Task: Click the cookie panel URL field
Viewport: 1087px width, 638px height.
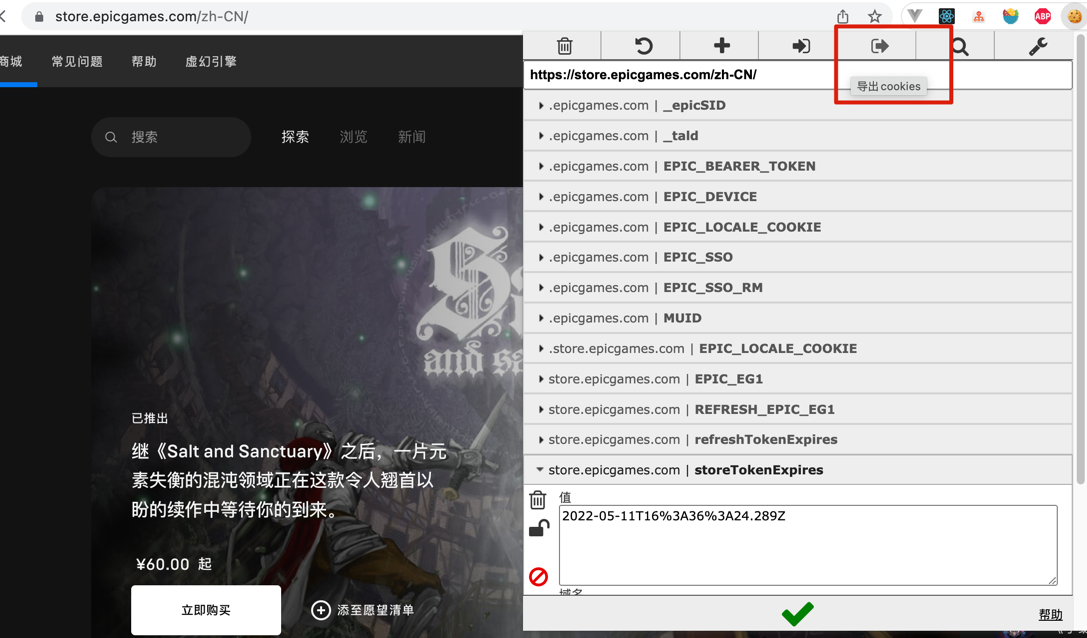Action: point(797,75)
